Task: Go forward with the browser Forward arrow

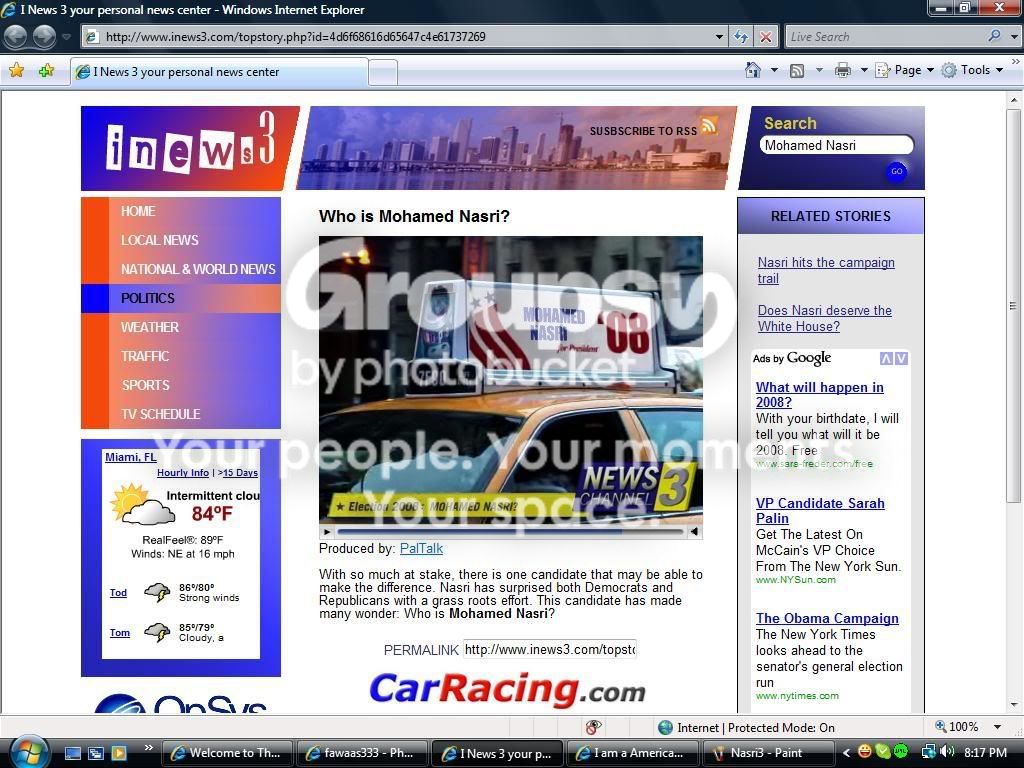Action: click(x=44, y=37)
